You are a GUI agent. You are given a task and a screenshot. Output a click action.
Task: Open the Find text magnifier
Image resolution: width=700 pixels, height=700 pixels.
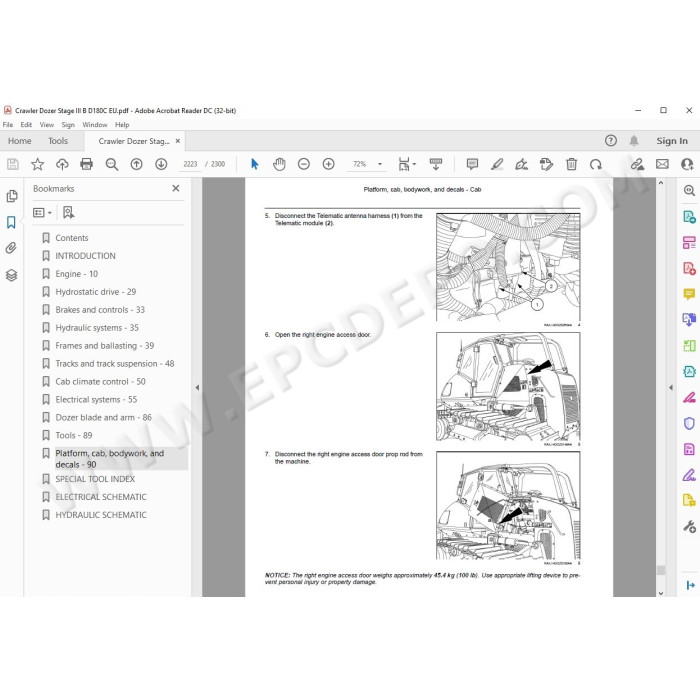112,164
